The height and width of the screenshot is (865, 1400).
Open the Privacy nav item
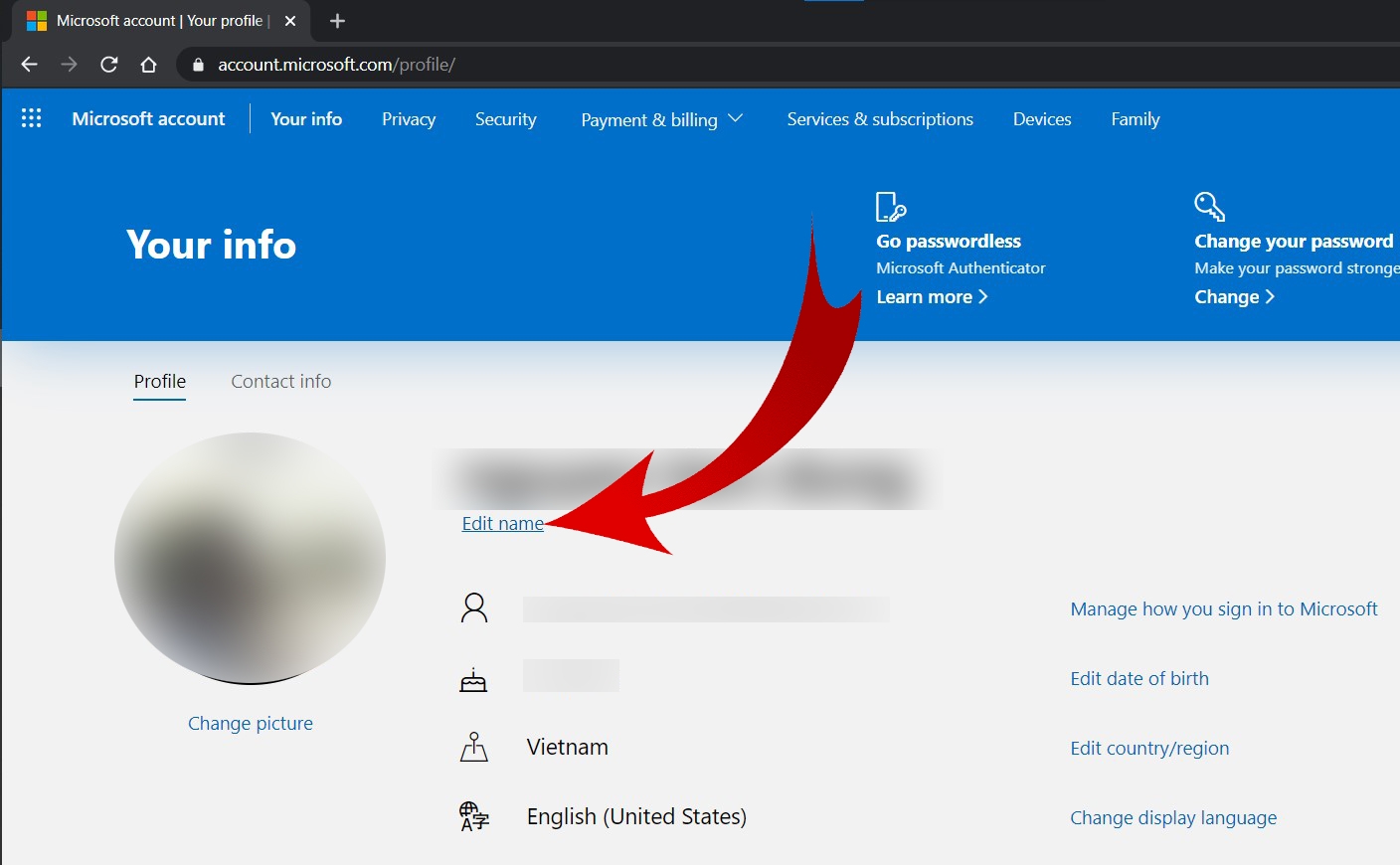pyautogui.click(x=409, y=119)
